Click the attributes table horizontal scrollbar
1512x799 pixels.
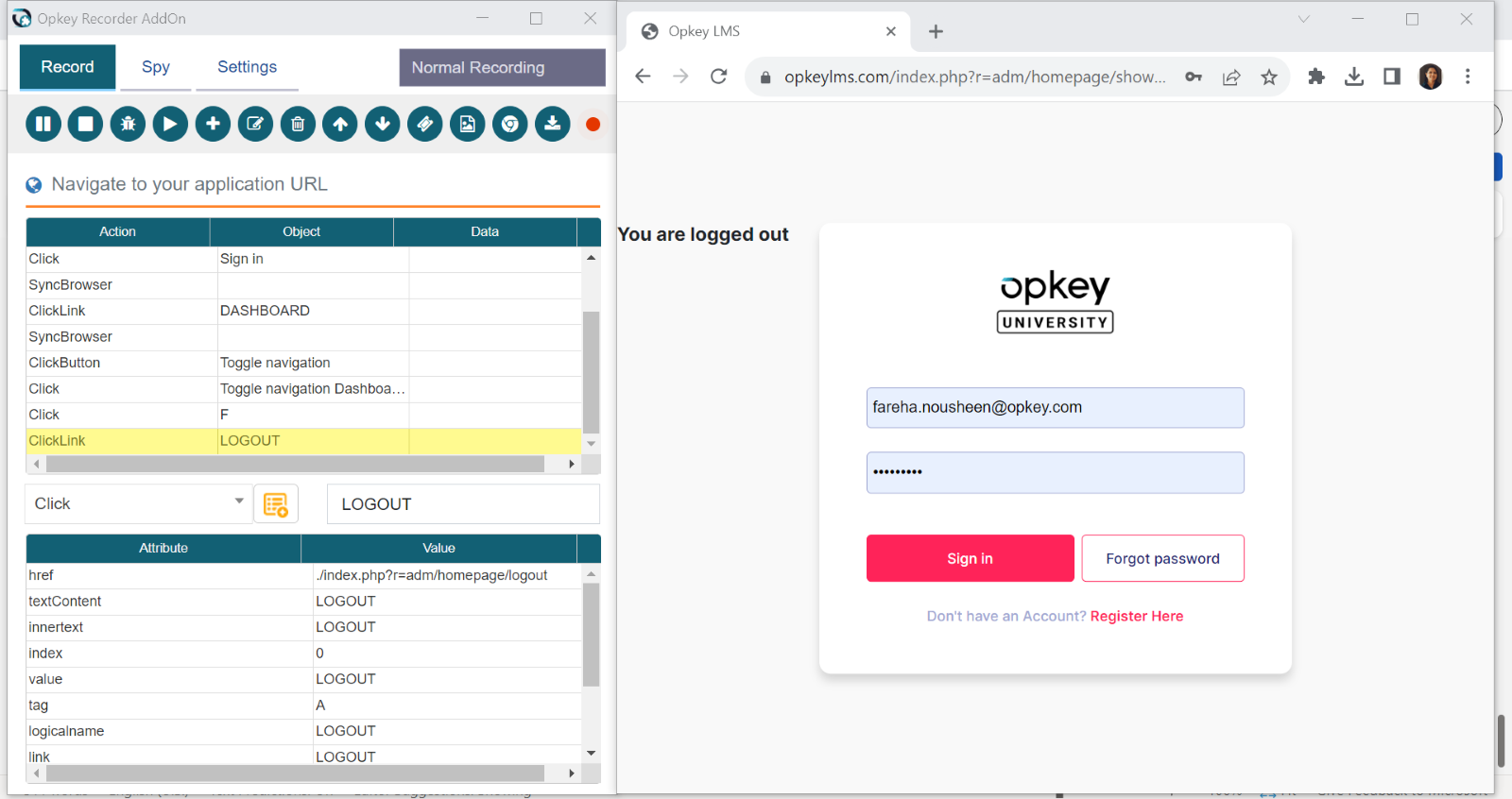295,773
